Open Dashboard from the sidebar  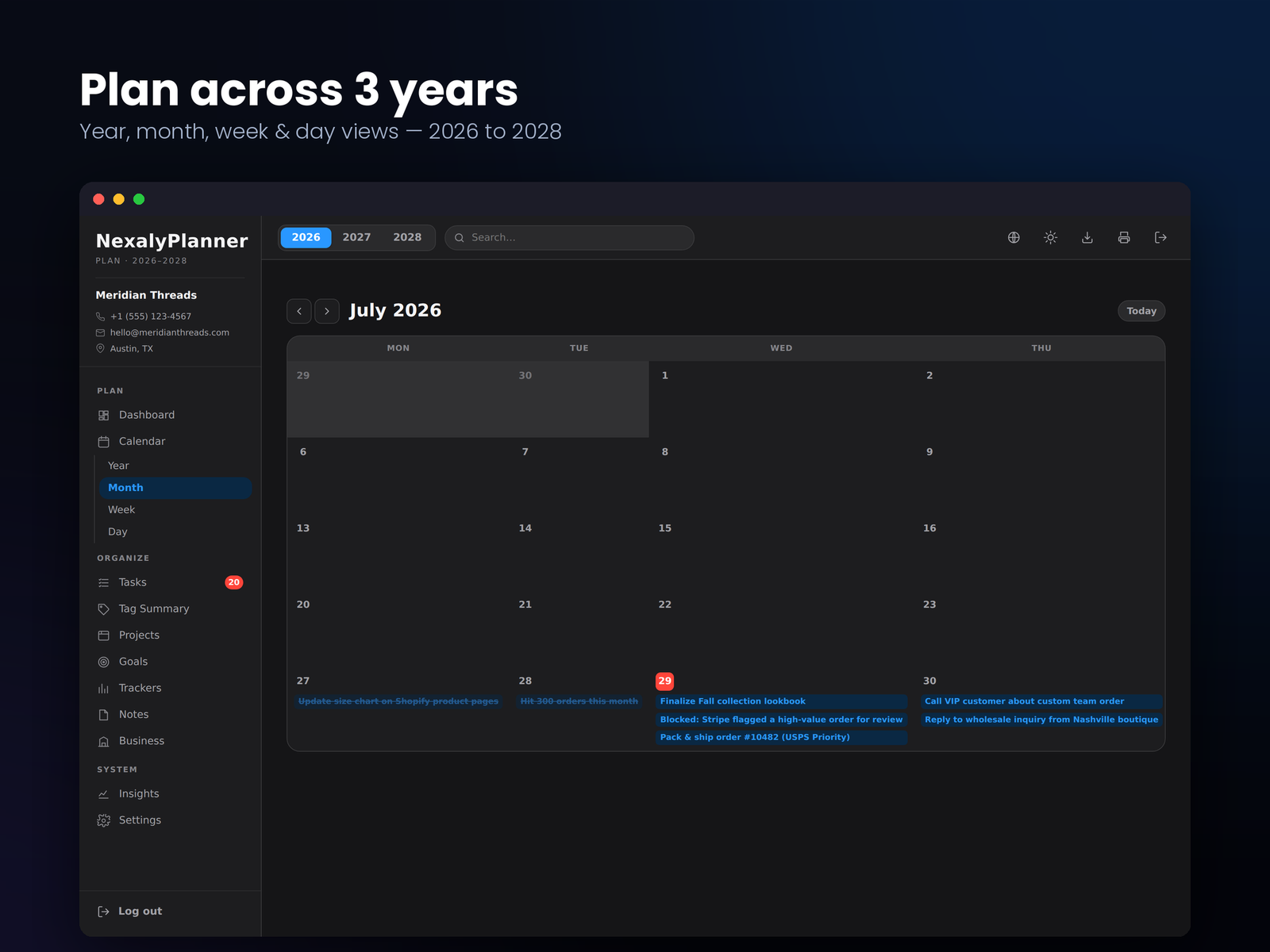[171, 415]
